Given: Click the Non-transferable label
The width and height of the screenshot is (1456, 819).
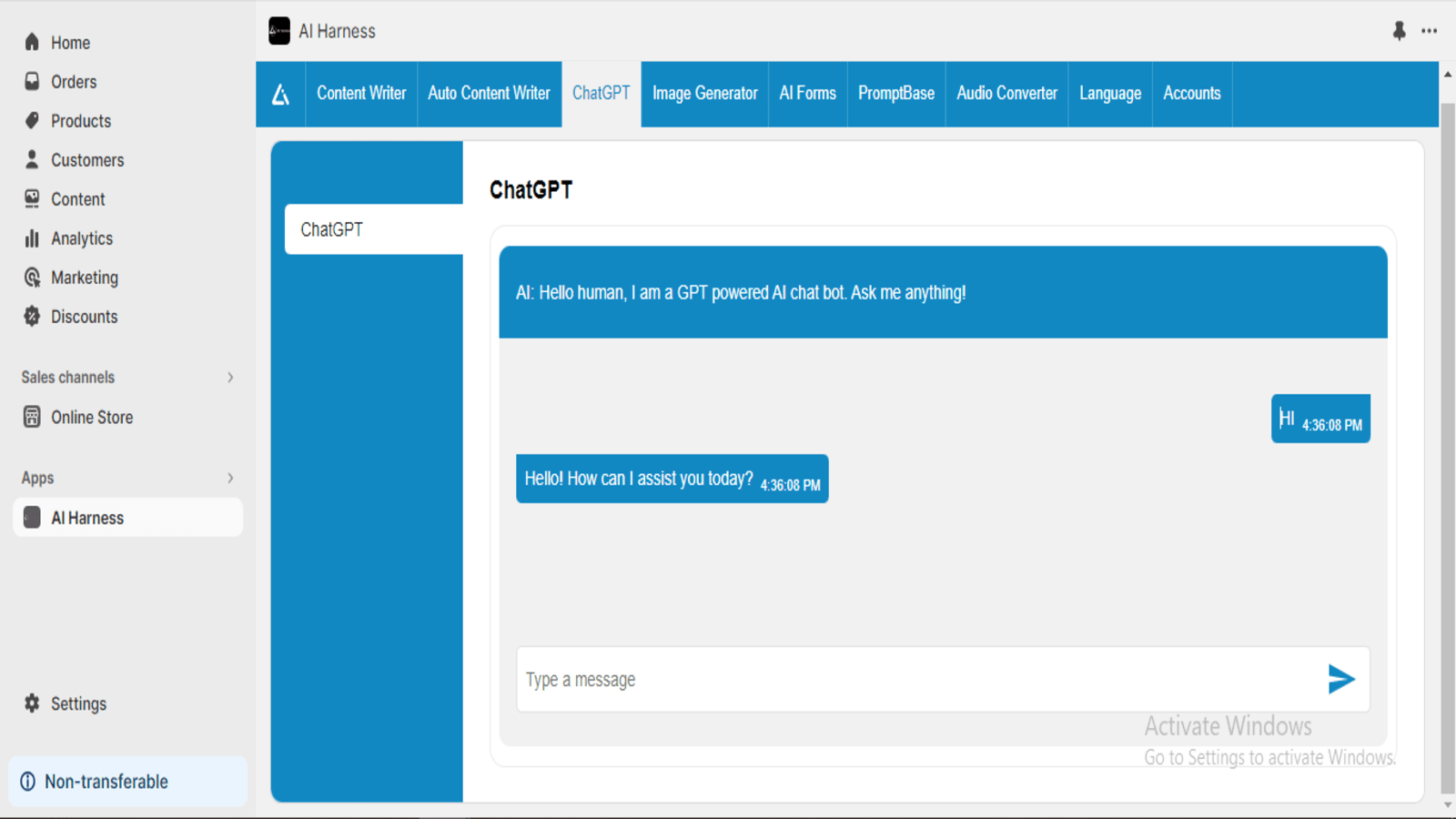Looking at the screenshot, I should click(x=106, y=782).
